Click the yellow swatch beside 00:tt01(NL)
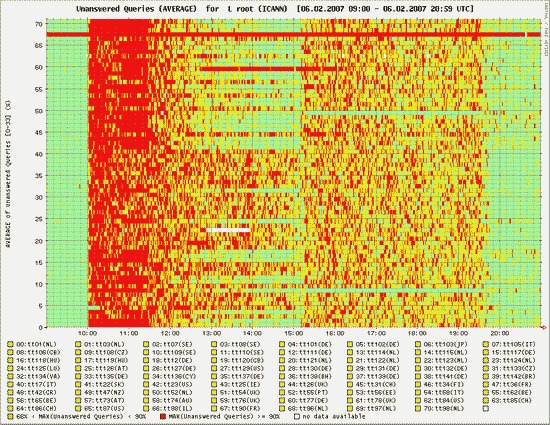Viewport: 550px width, 425px height. point(11,344)
